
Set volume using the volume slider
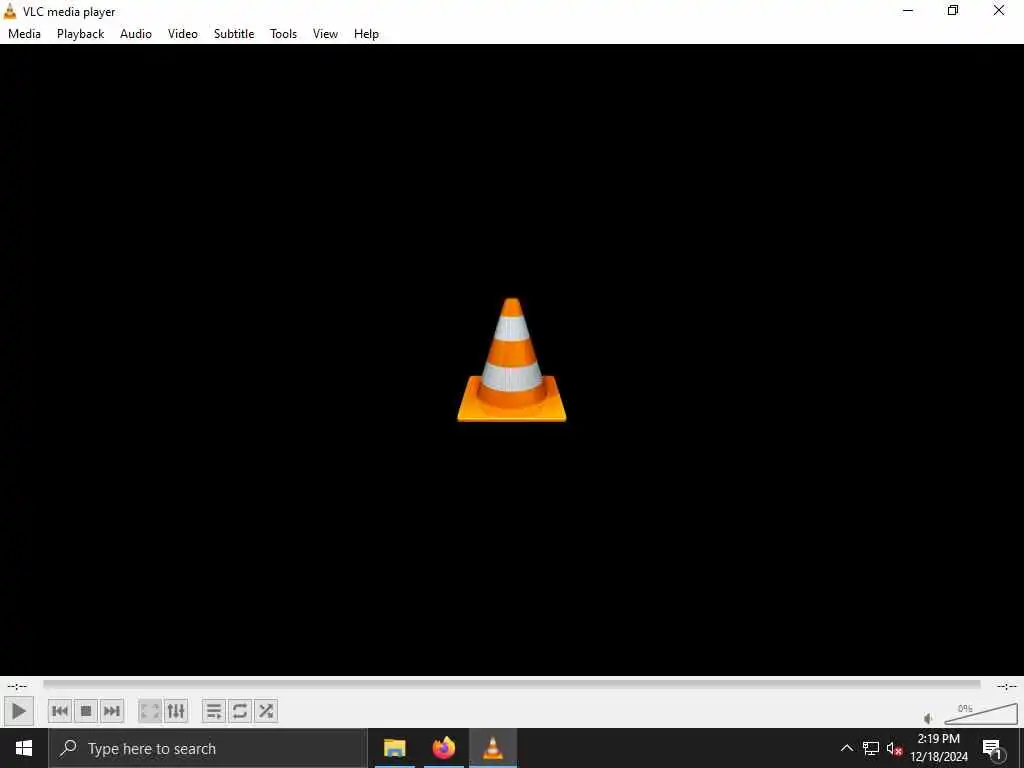981,714
